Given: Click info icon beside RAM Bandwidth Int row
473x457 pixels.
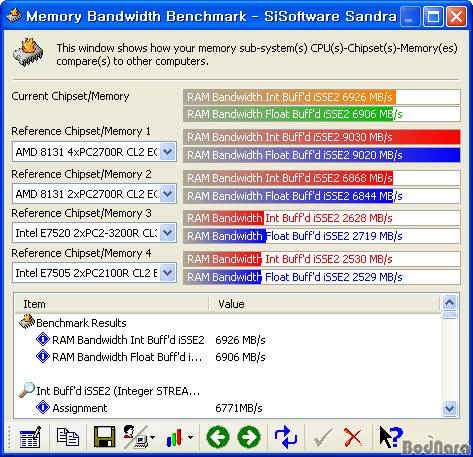Looking at the screenshot, I should (x=43, y=339).
